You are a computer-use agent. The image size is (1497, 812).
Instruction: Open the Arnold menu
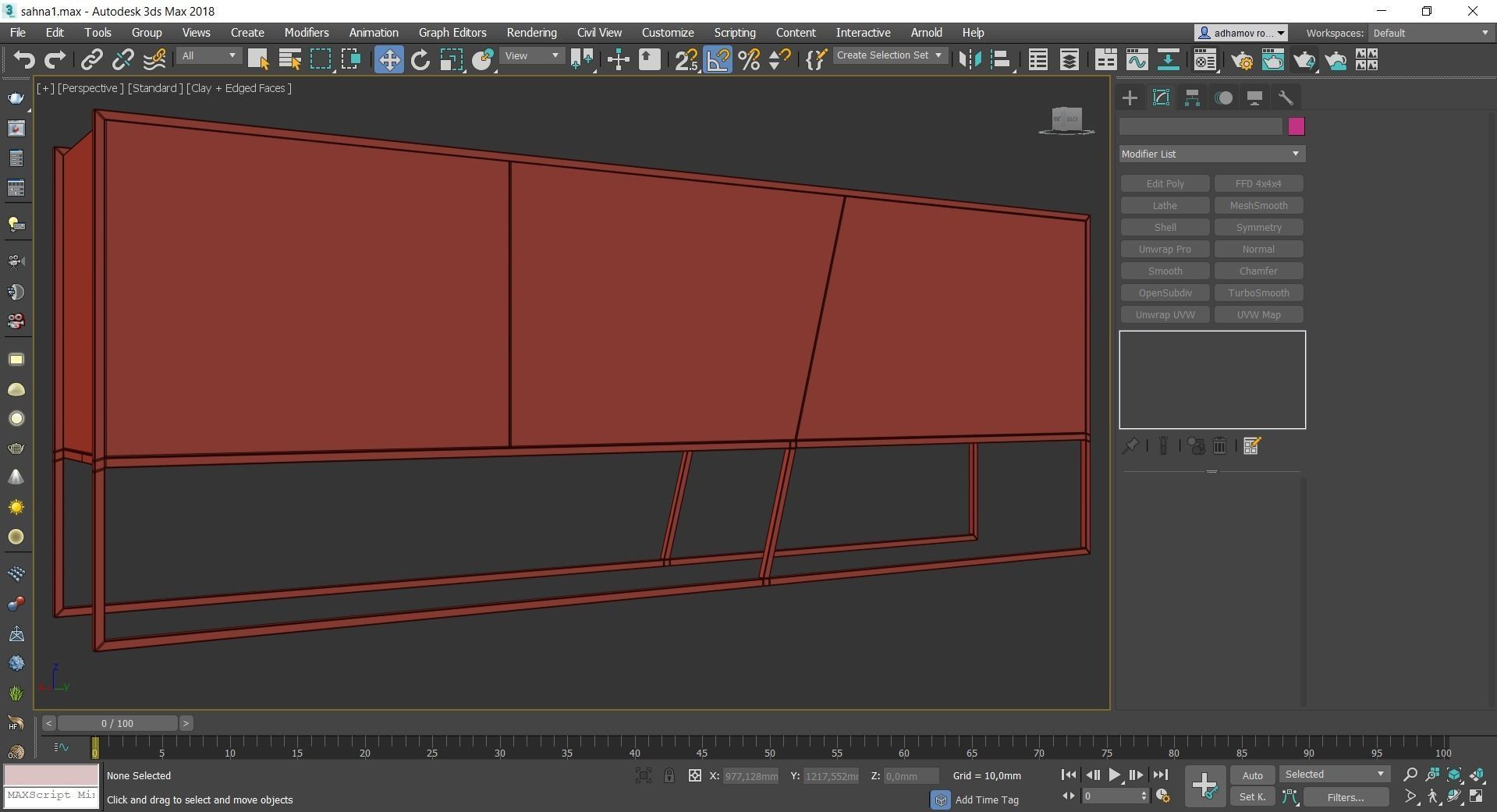pos(926,33)
